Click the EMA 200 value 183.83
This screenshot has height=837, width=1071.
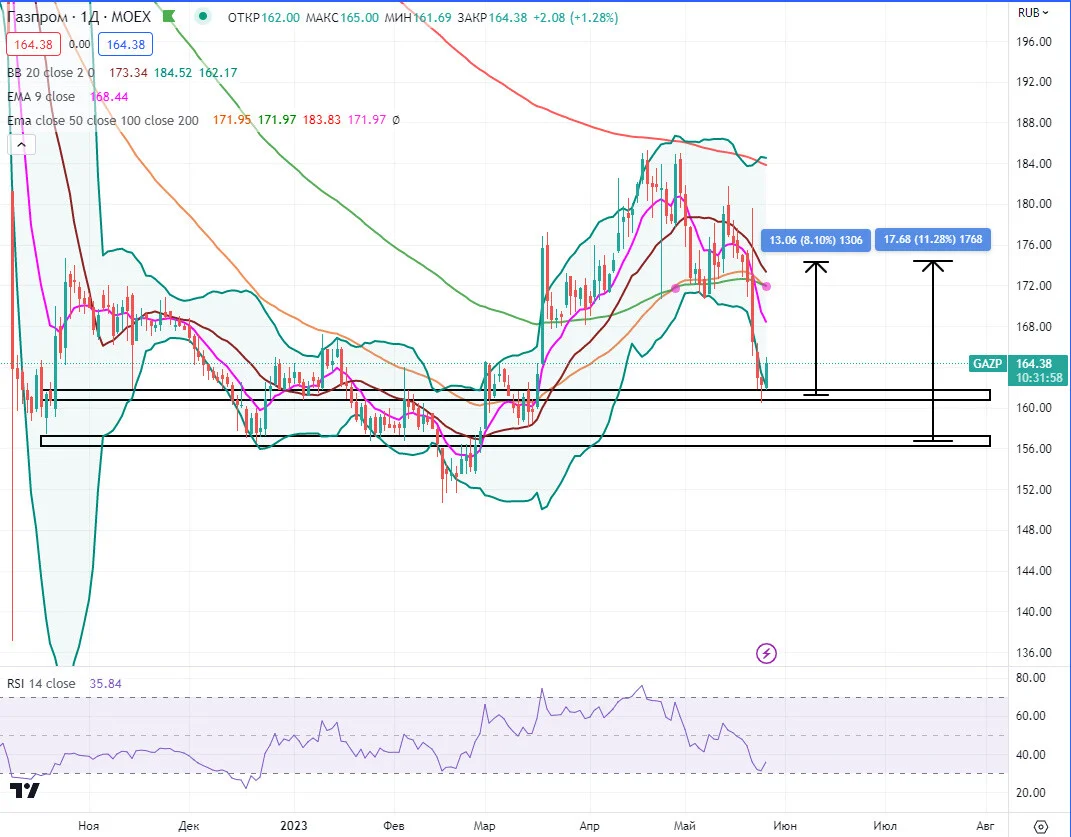(x=322, y=120)
